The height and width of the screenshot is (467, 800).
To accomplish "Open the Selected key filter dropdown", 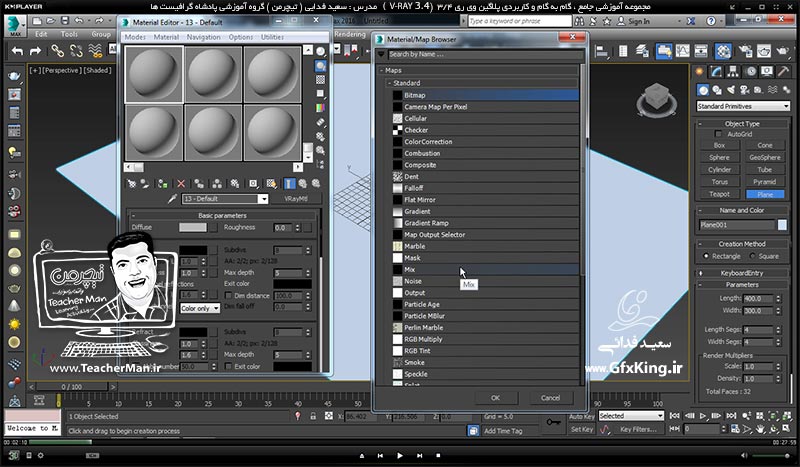I will click(631, 416).
